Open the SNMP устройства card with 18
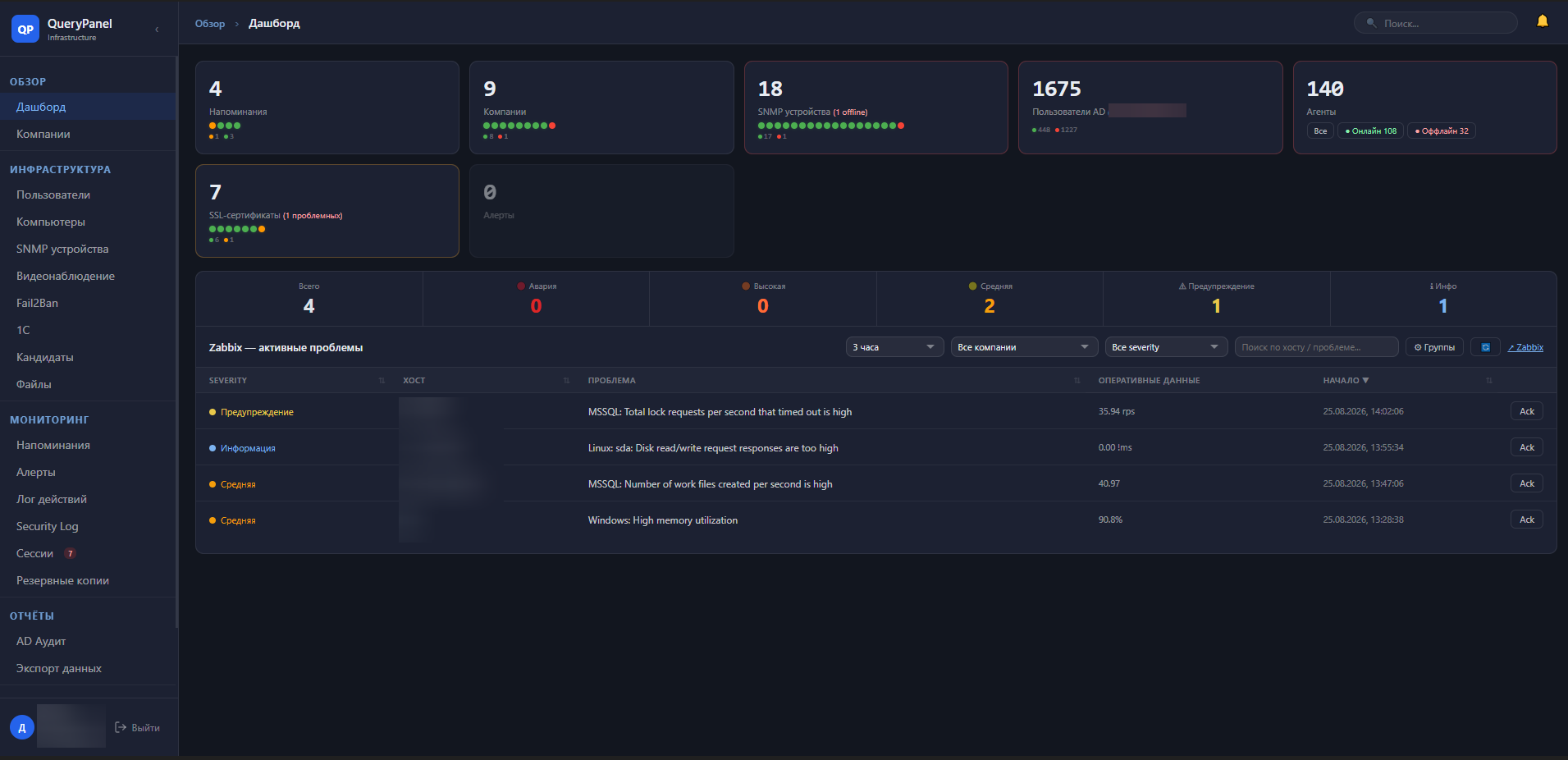This screenshot has width=1568, height=760. pos(875,108)
